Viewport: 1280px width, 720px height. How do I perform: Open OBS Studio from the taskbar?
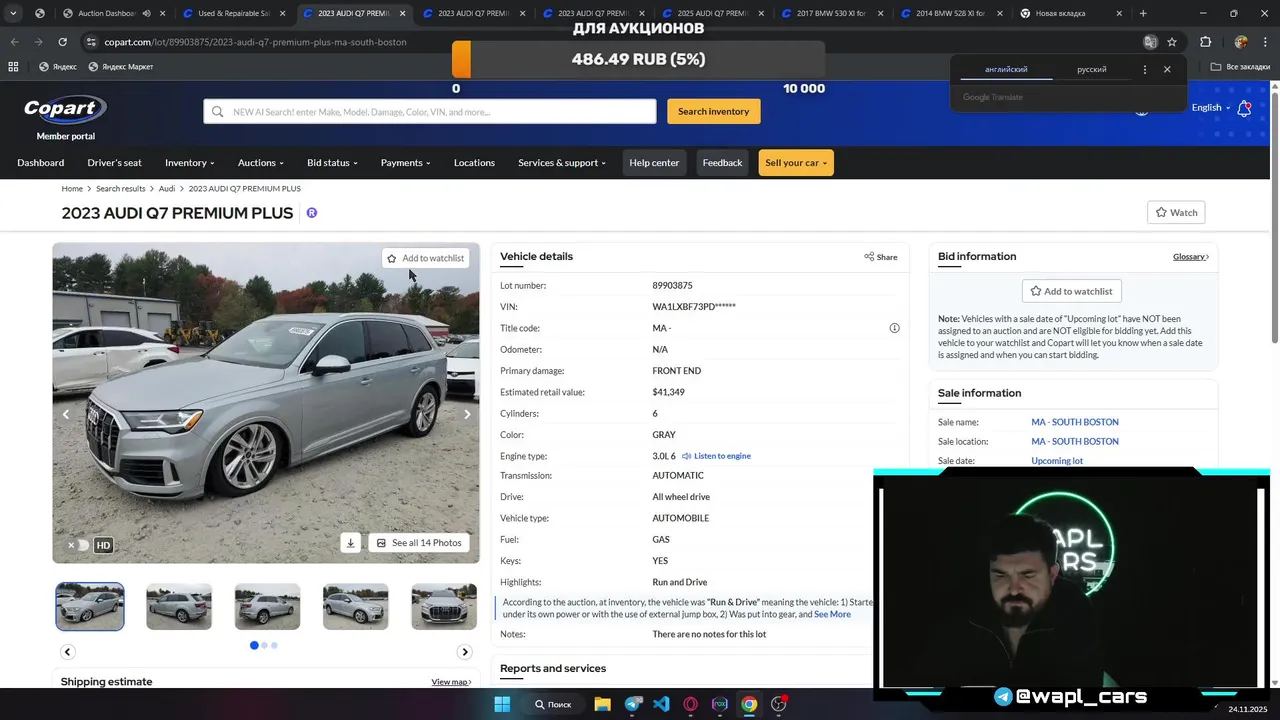click(x=779, y=704)
